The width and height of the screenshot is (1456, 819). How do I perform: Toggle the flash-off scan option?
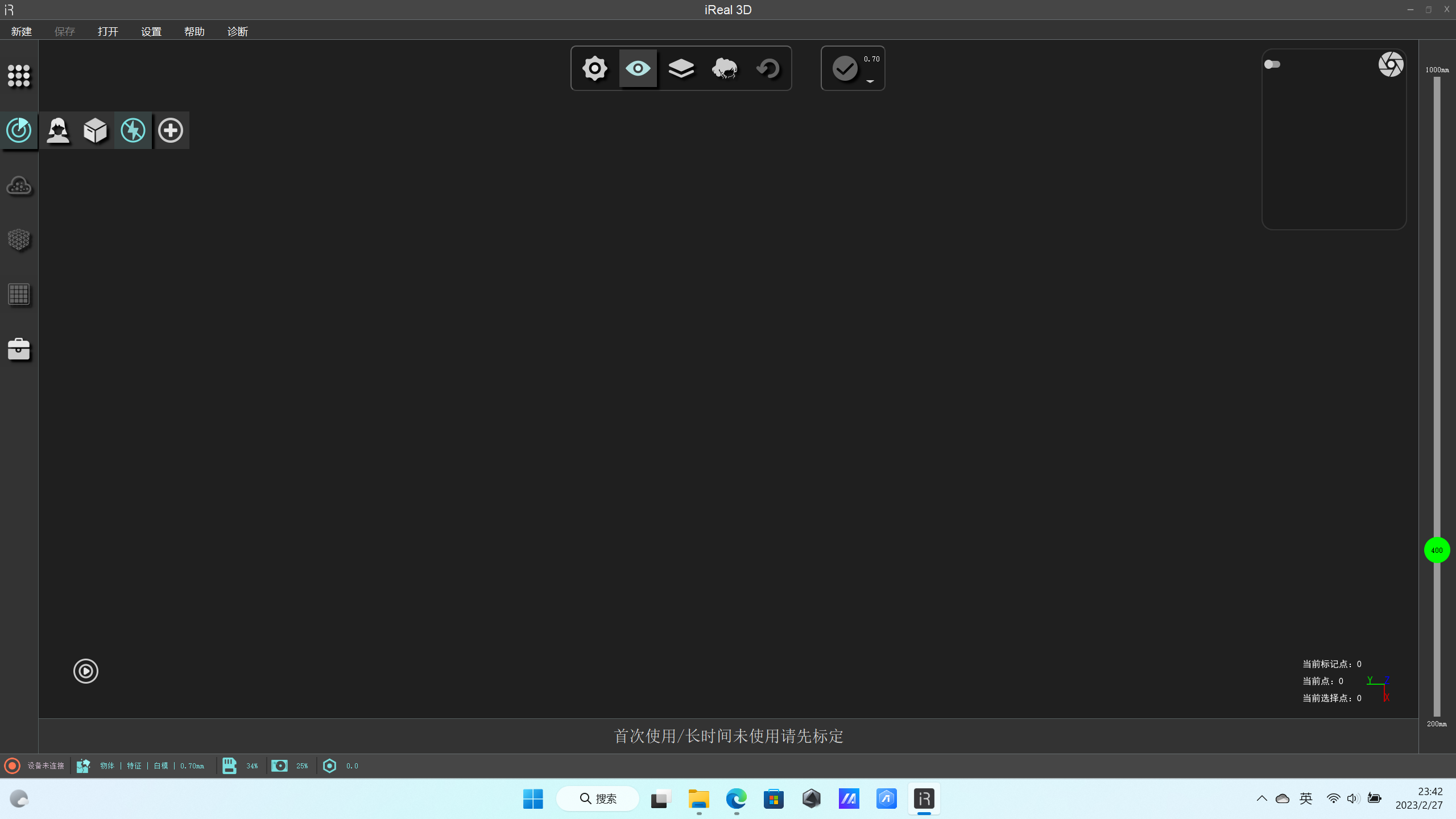tap(133, 130)
